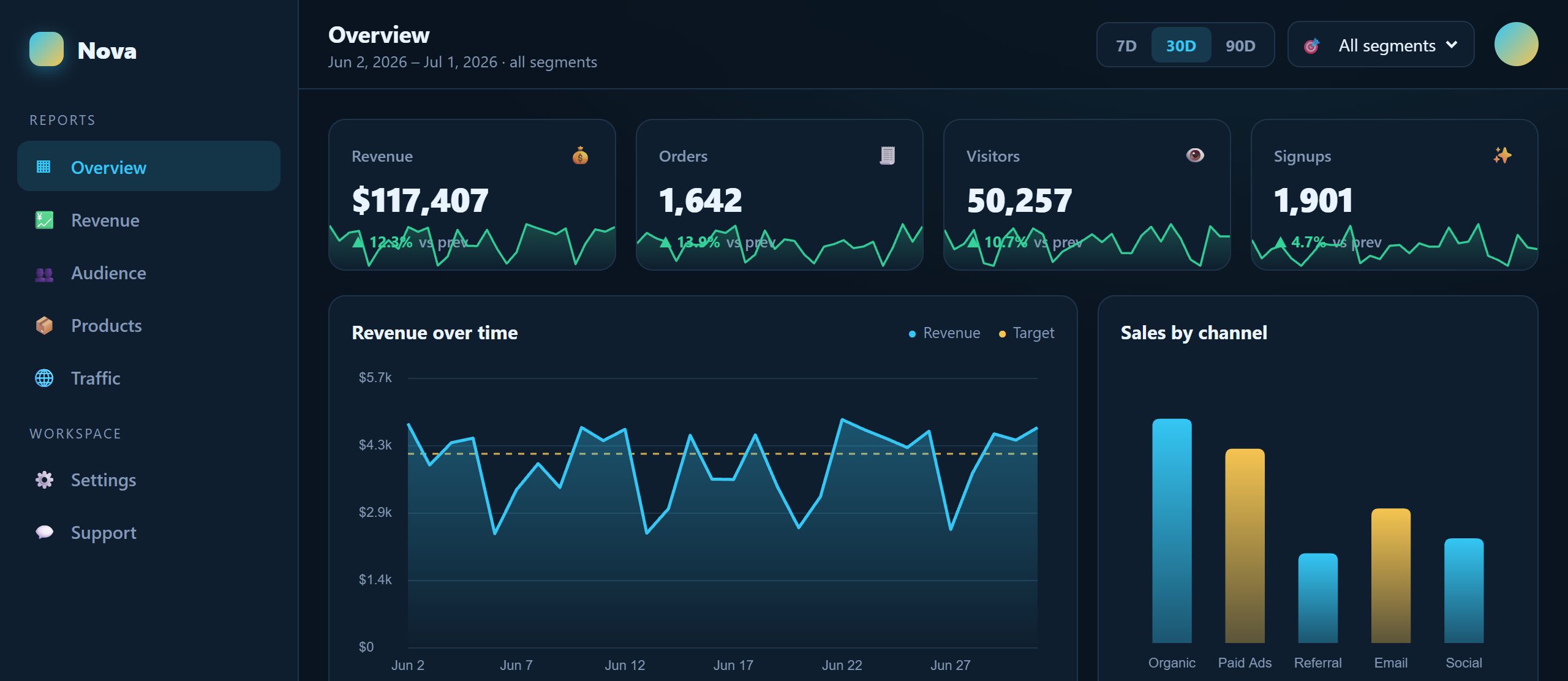Click the Products box icon

pos(44,325)
